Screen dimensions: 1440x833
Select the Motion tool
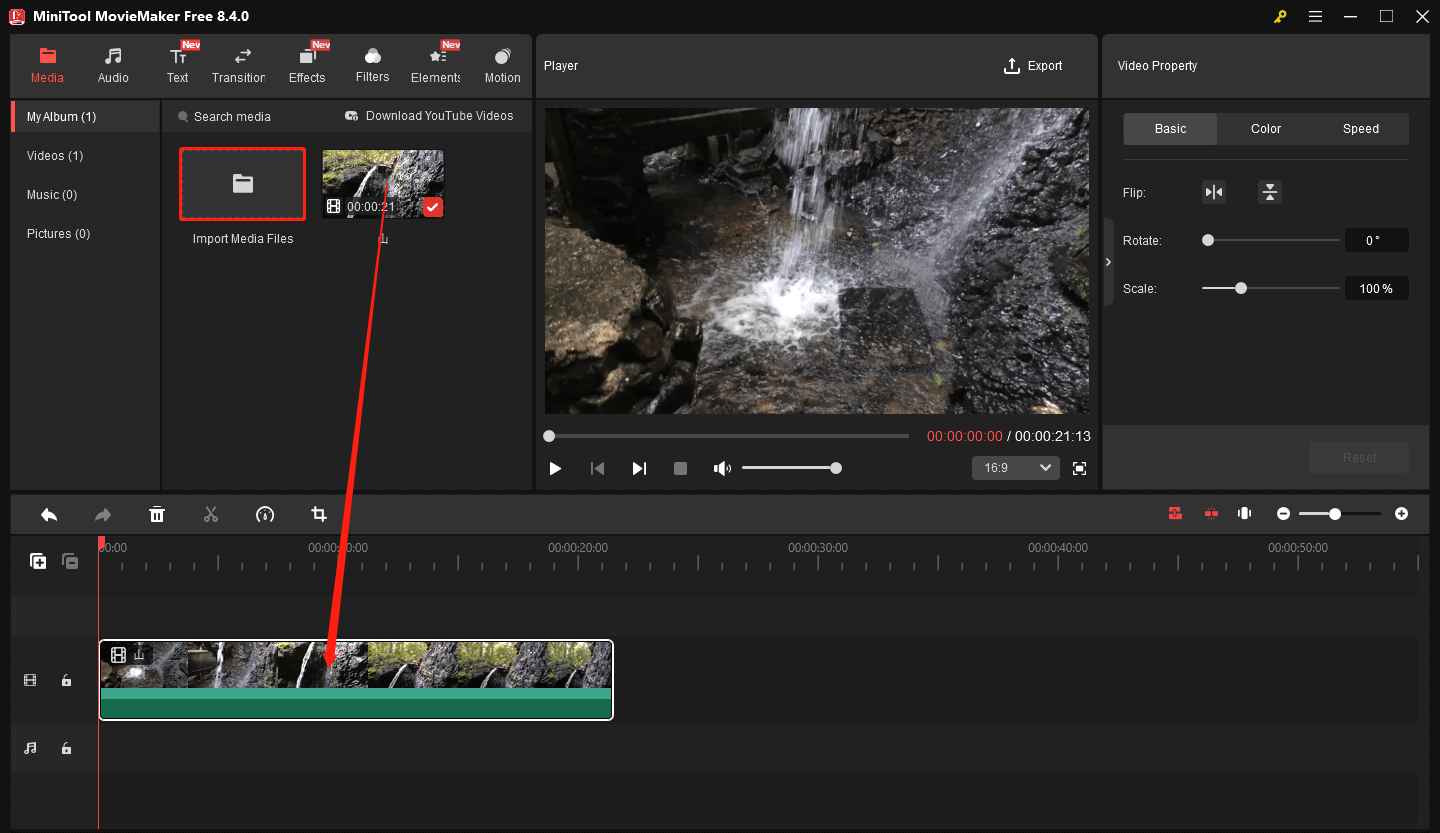point(502,64)
